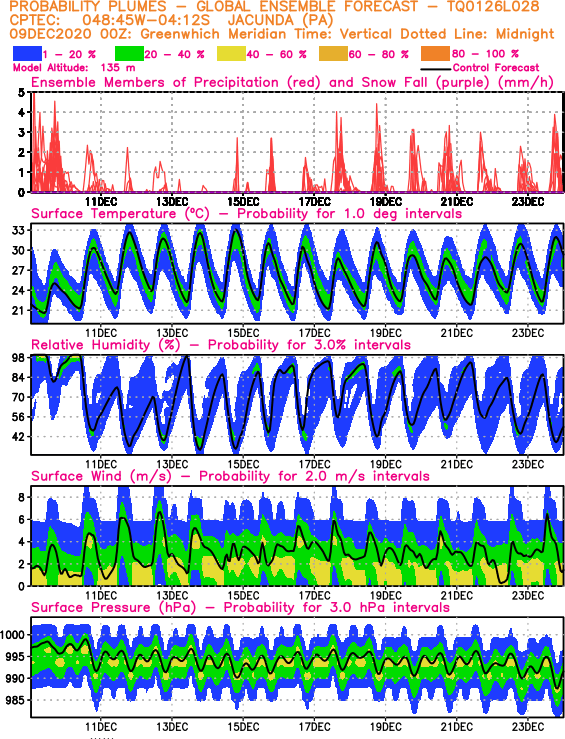Image resolution: width=565 pixels, height=739 pixels.
Task: Click the 33 tick on temperature axis
Action: [18, 230]
